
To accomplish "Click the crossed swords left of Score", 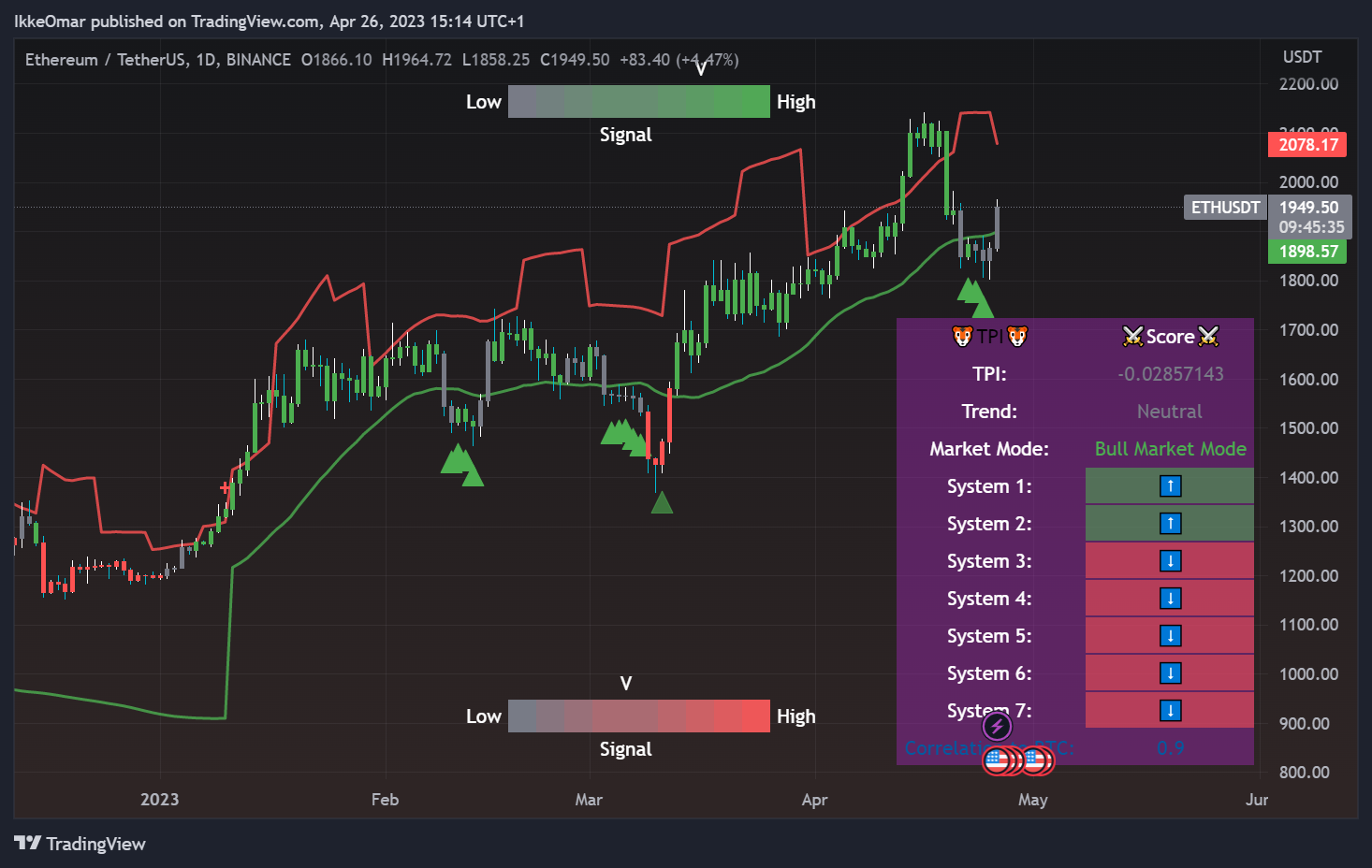I will pos(1133,336).
